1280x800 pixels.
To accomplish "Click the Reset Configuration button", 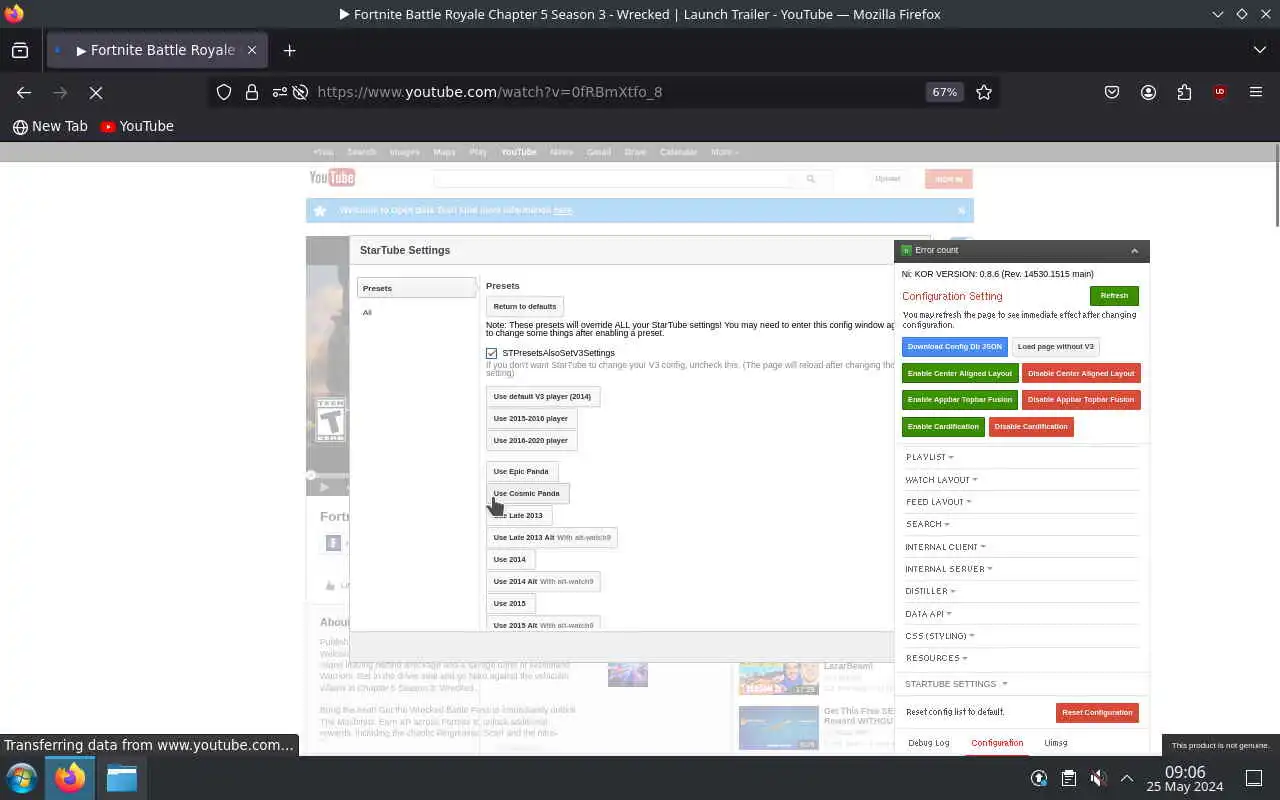I will [x=1097, y=713].
